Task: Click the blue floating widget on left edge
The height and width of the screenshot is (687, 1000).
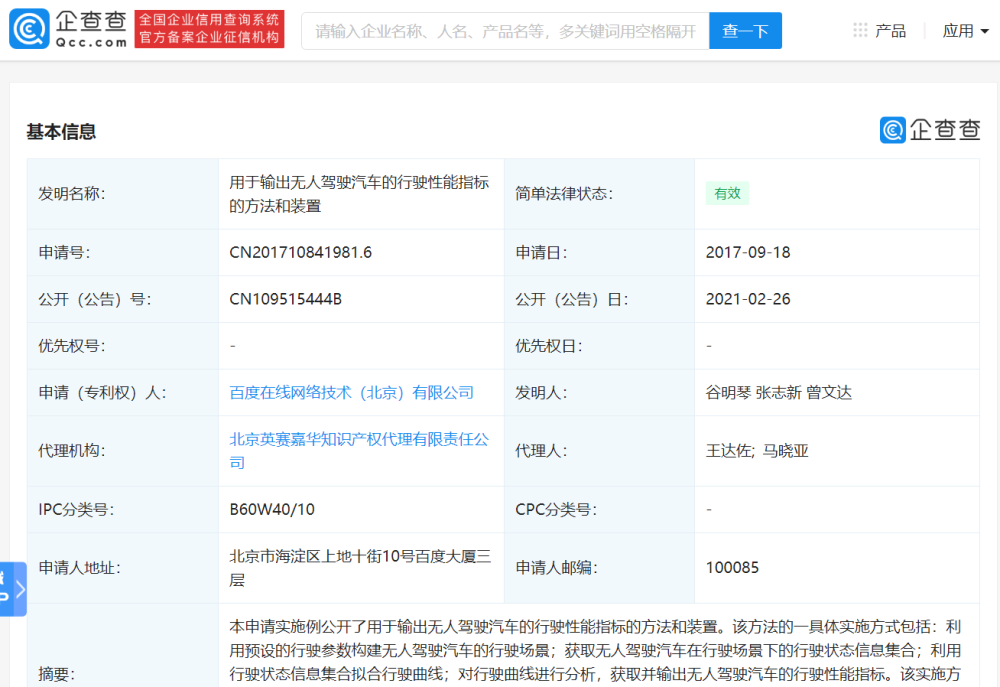Action: 13,588
